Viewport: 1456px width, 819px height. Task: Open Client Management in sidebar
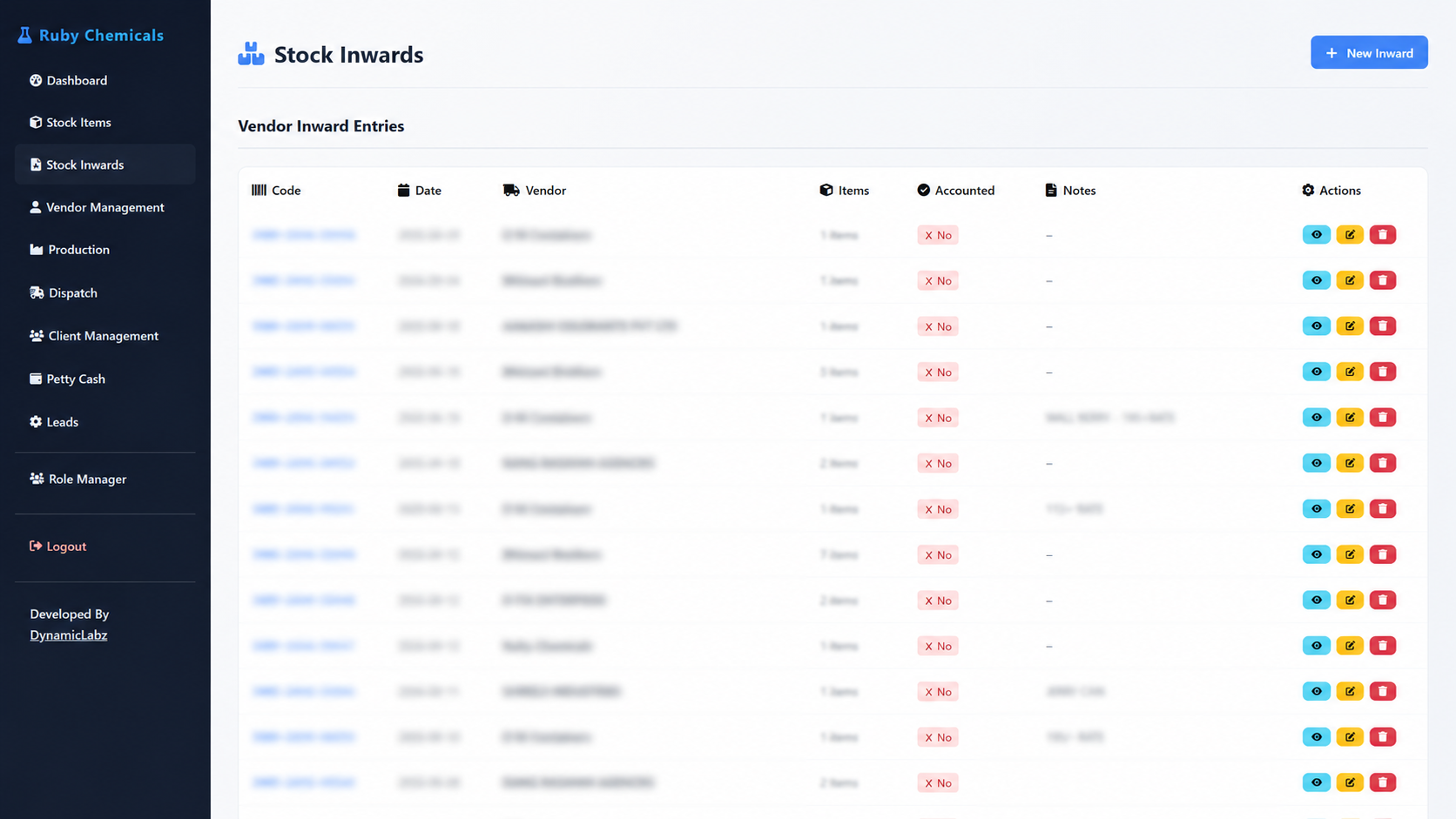[x=94, y=336]
